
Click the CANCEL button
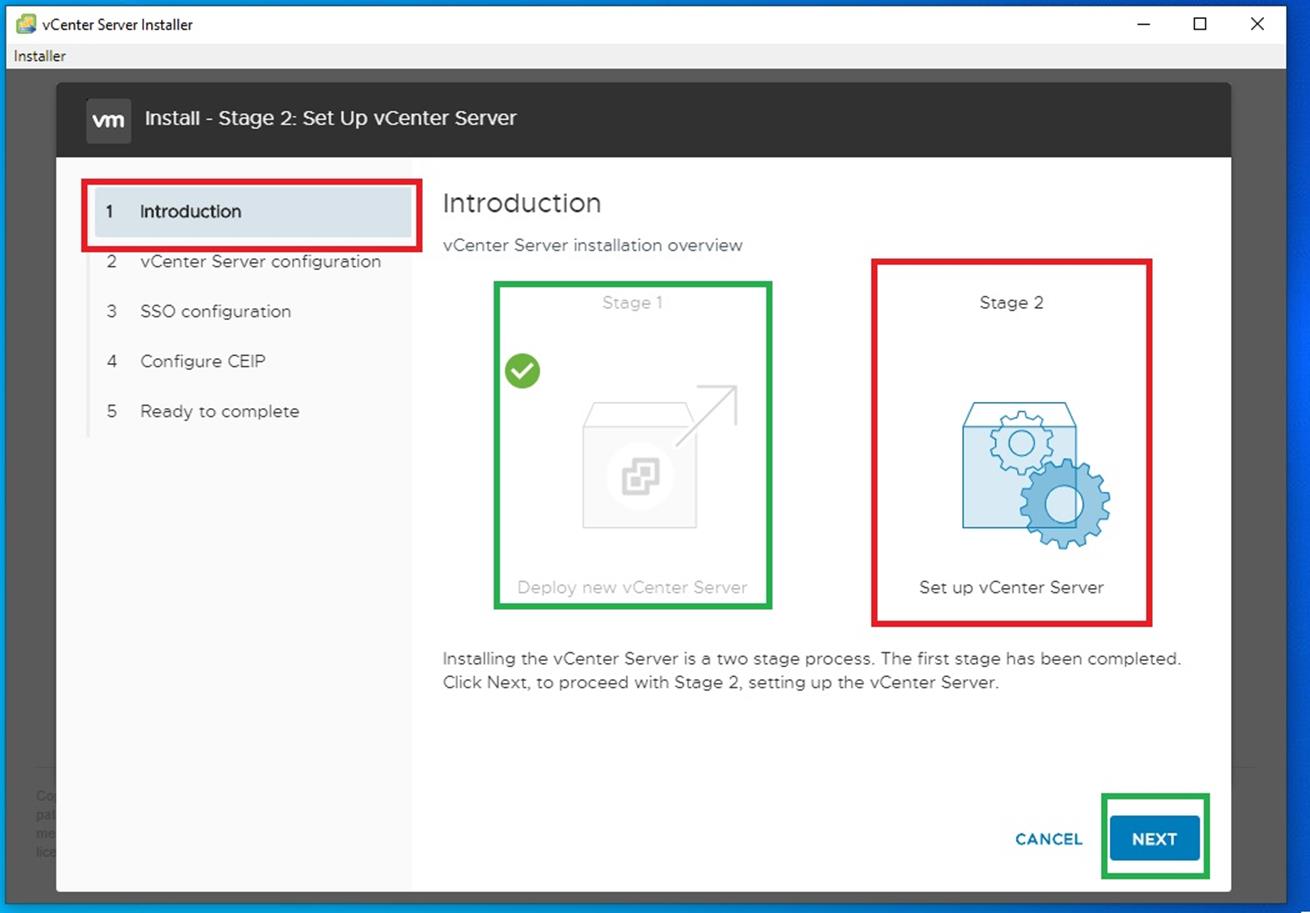[1048, 839]
